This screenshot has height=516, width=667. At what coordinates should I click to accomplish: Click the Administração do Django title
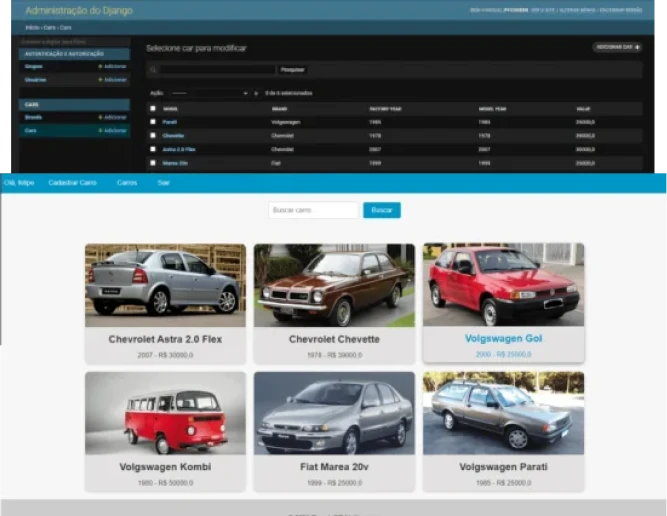pos(79,11)
